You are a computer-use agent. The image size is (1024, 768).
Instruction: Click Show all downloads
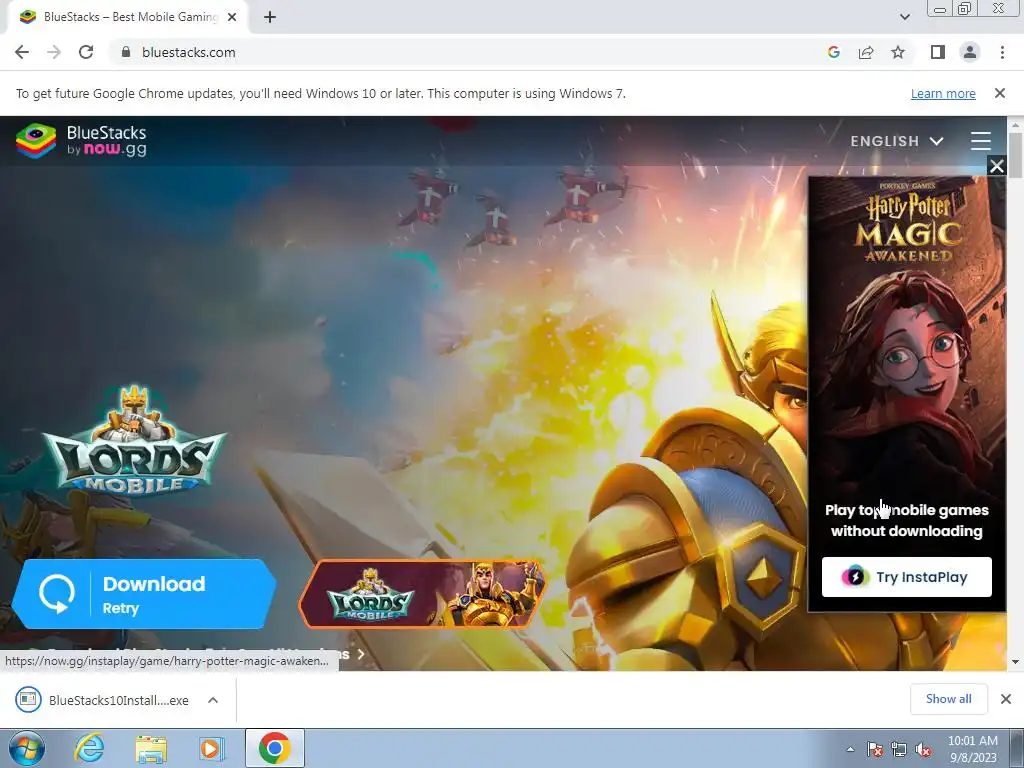[948, 699]
